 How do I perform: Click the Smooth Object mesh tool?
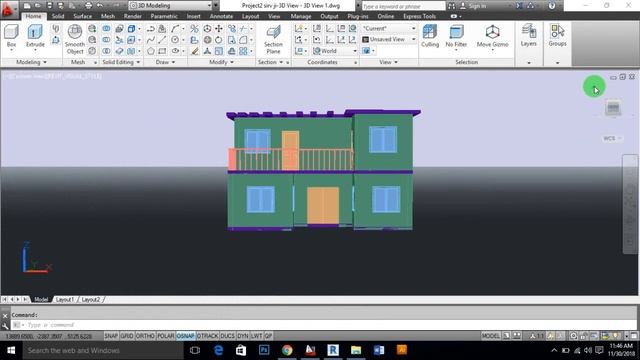tap(75, 40)
